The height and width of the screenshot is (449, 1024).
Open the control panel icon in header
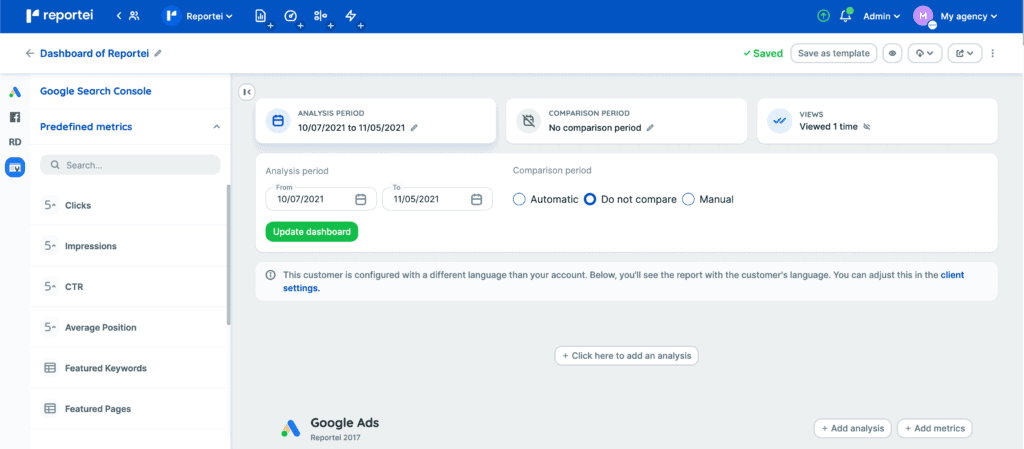coord(321,16)
